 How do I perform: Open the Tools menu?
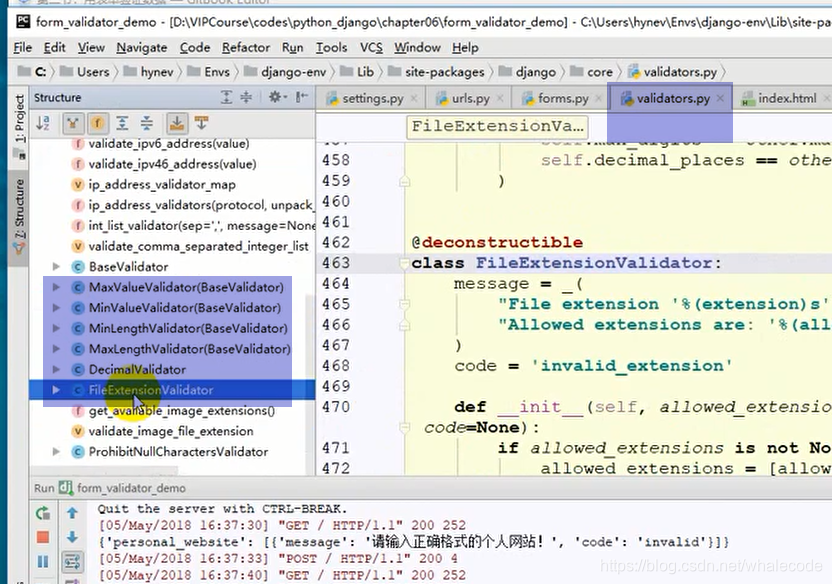(332, 48)
